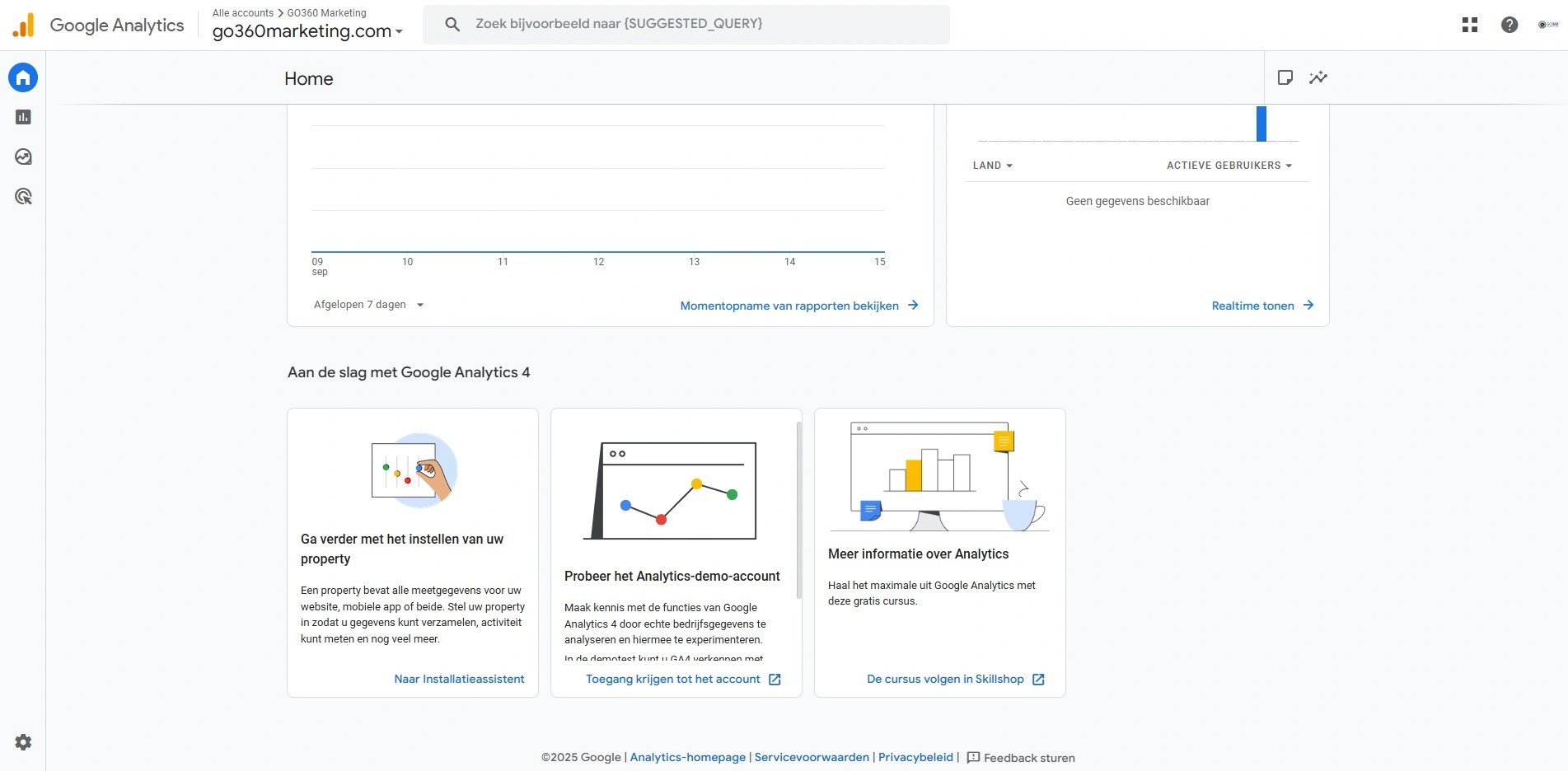Open the account avatar in top right
The width and height of the screenshot is (1568, 771).
click(1547, 25)
